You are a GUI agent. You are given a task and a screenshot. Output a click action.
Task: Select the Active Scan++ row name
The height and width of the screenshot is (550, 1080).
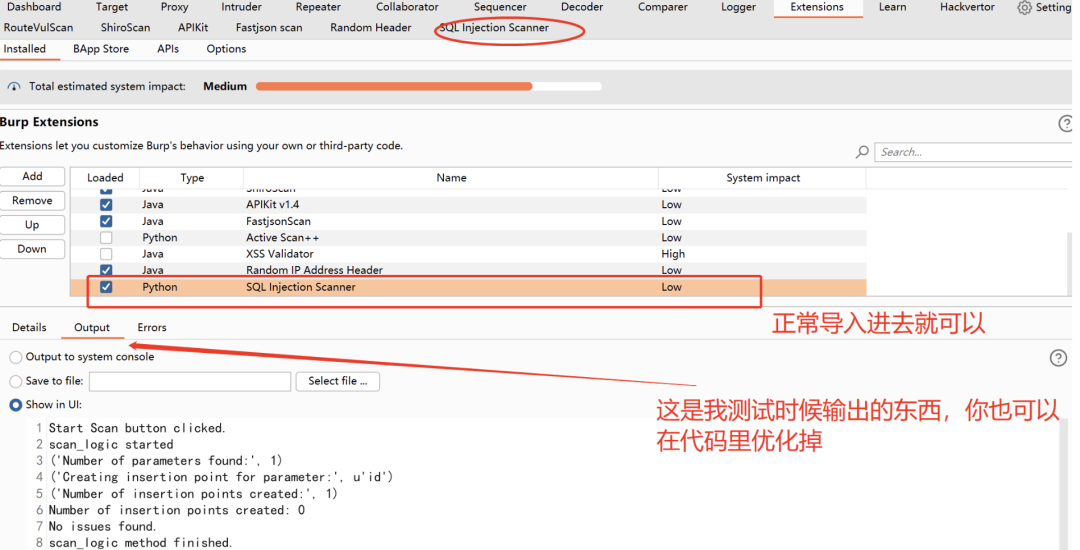pos(282,237)
